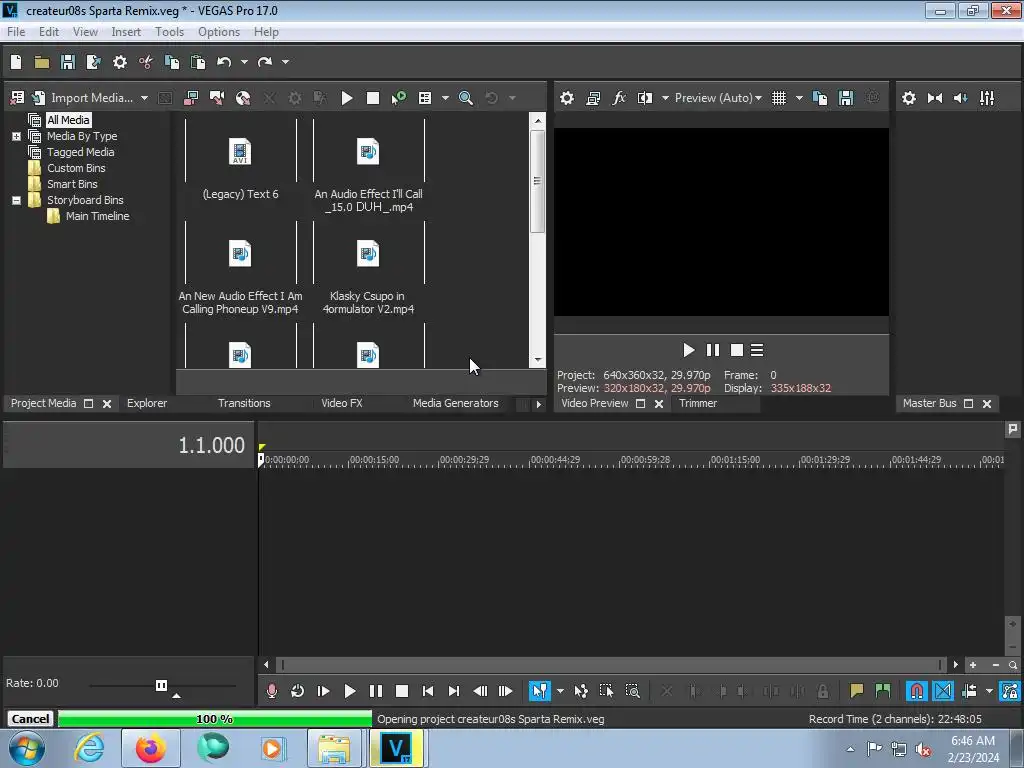This screenshot has height=768, width=1024.
Task: Open Project Properties gear in main toolbar
Action: (120, 62)
